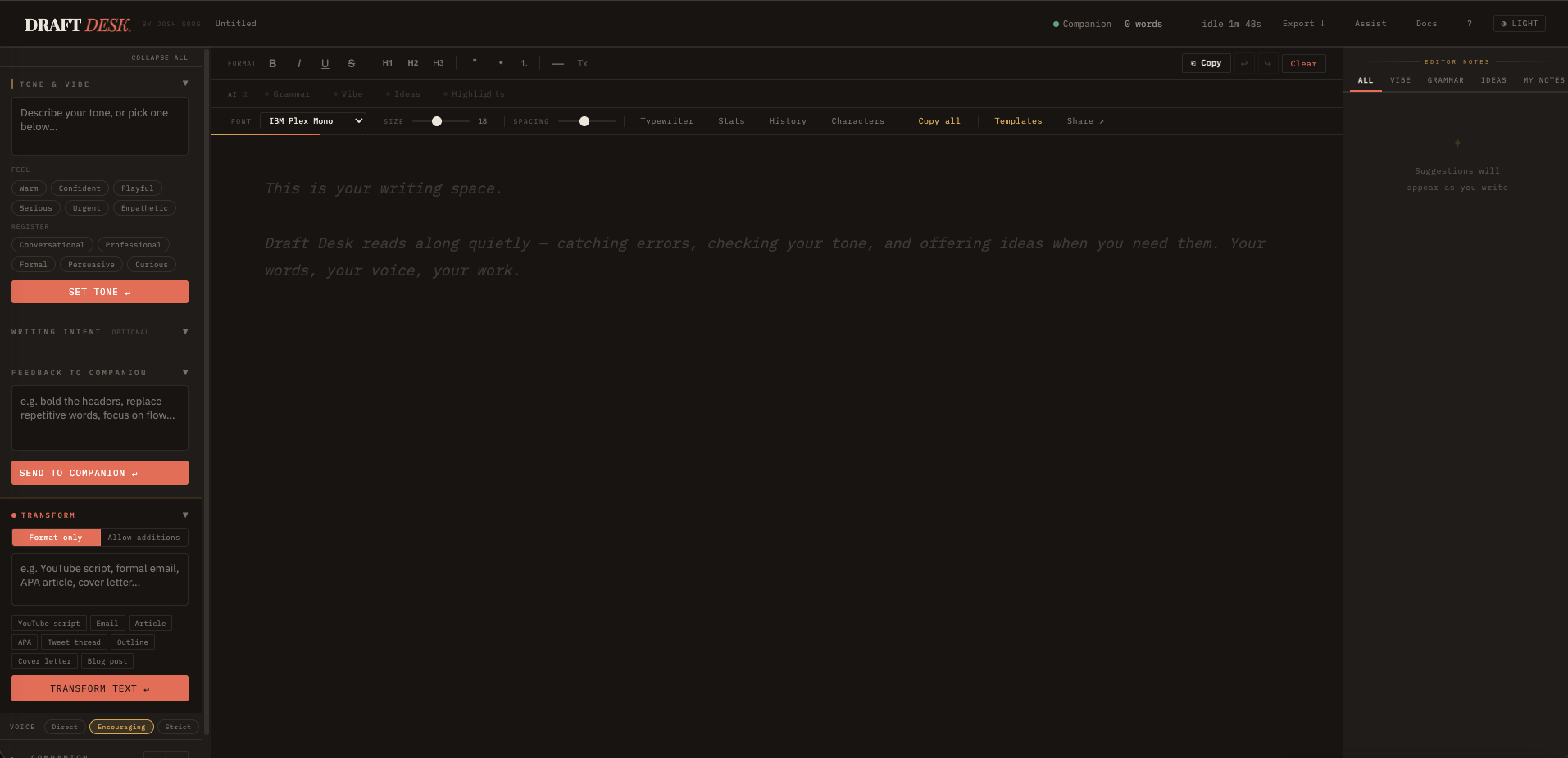The height and width of the screenshot is (758, 1568).
Task: Open the GRAMMAR editor notes tab
Action: pos(1445,80)
